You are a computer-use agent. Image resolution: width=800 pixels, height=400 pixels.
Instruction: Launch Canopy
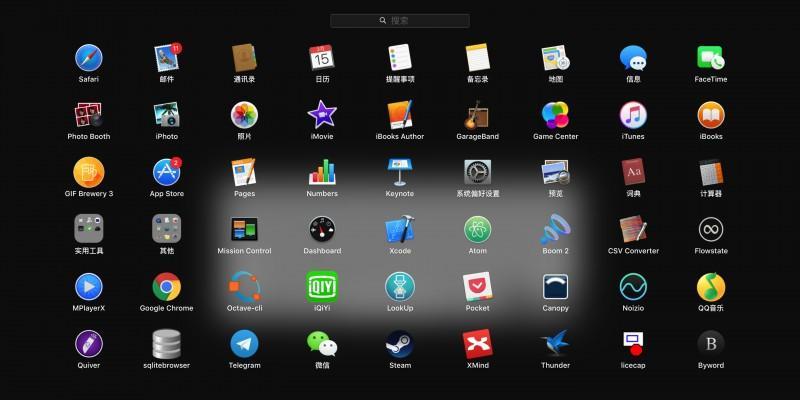pyautogui.click(x=556, y=287)
